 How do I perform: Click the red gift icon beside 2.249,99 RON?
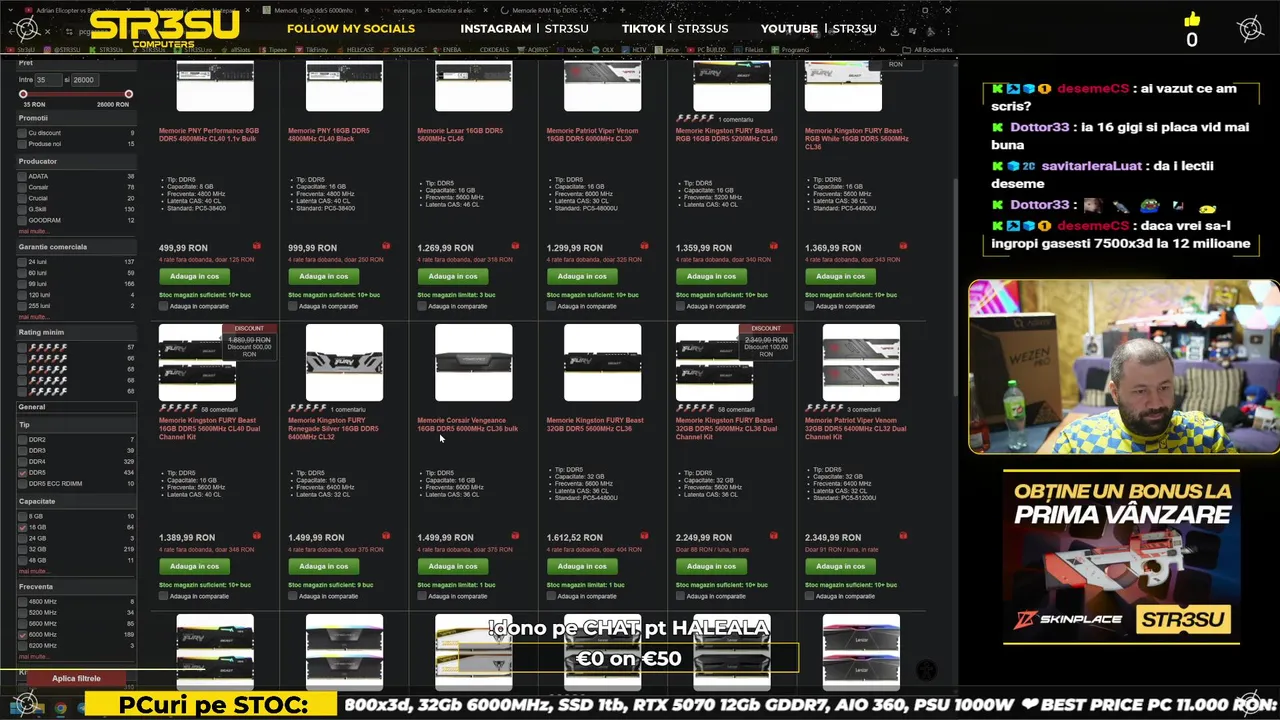(773, 536)
